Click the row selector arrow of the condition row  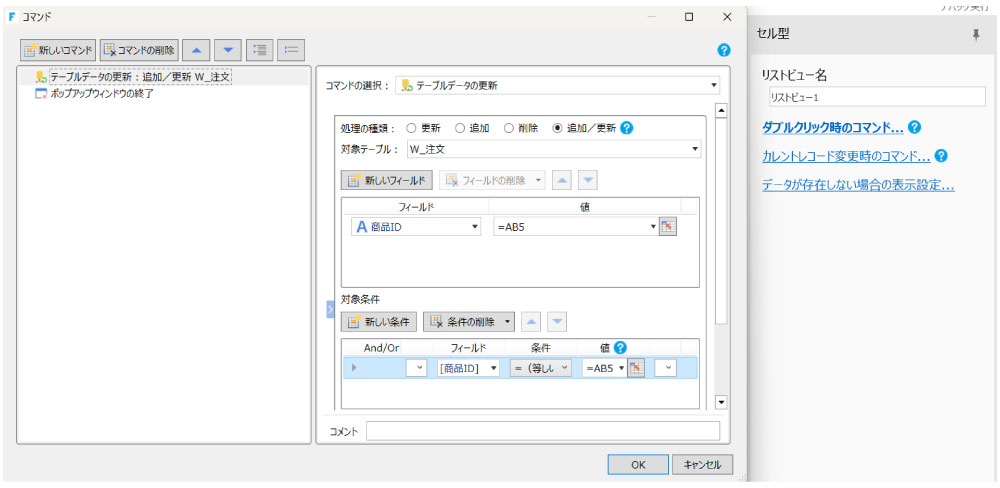coord(354,368)
